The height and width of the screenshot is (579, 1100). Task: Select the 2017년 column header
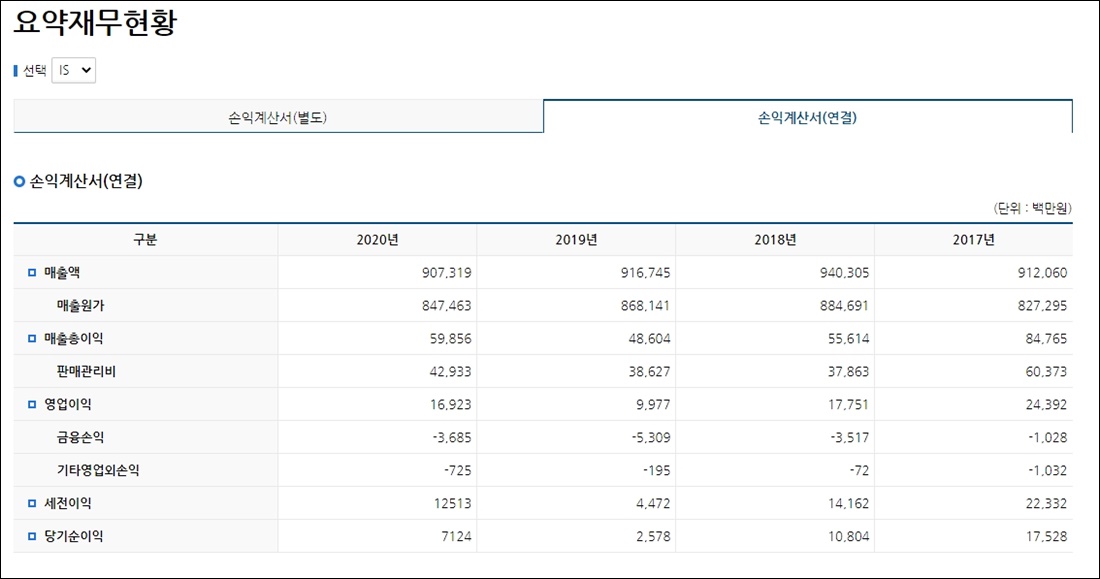(974, 240)
